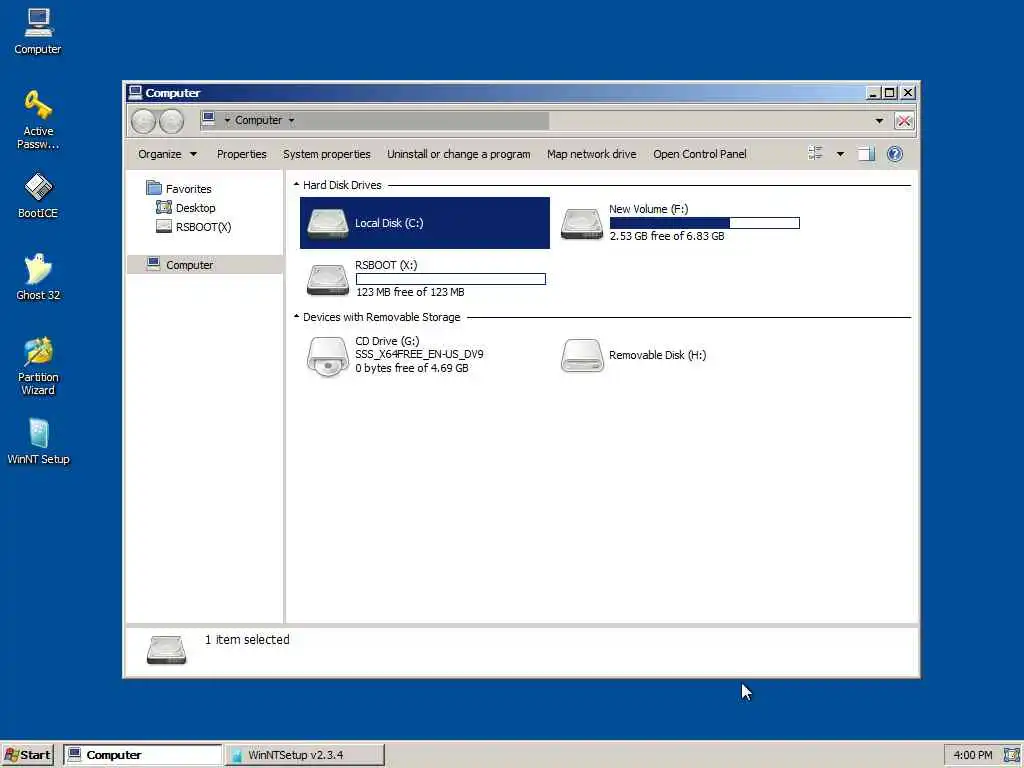
Task: Select the Removable Disk (H:) icon
Action: (x=581, y=355)
